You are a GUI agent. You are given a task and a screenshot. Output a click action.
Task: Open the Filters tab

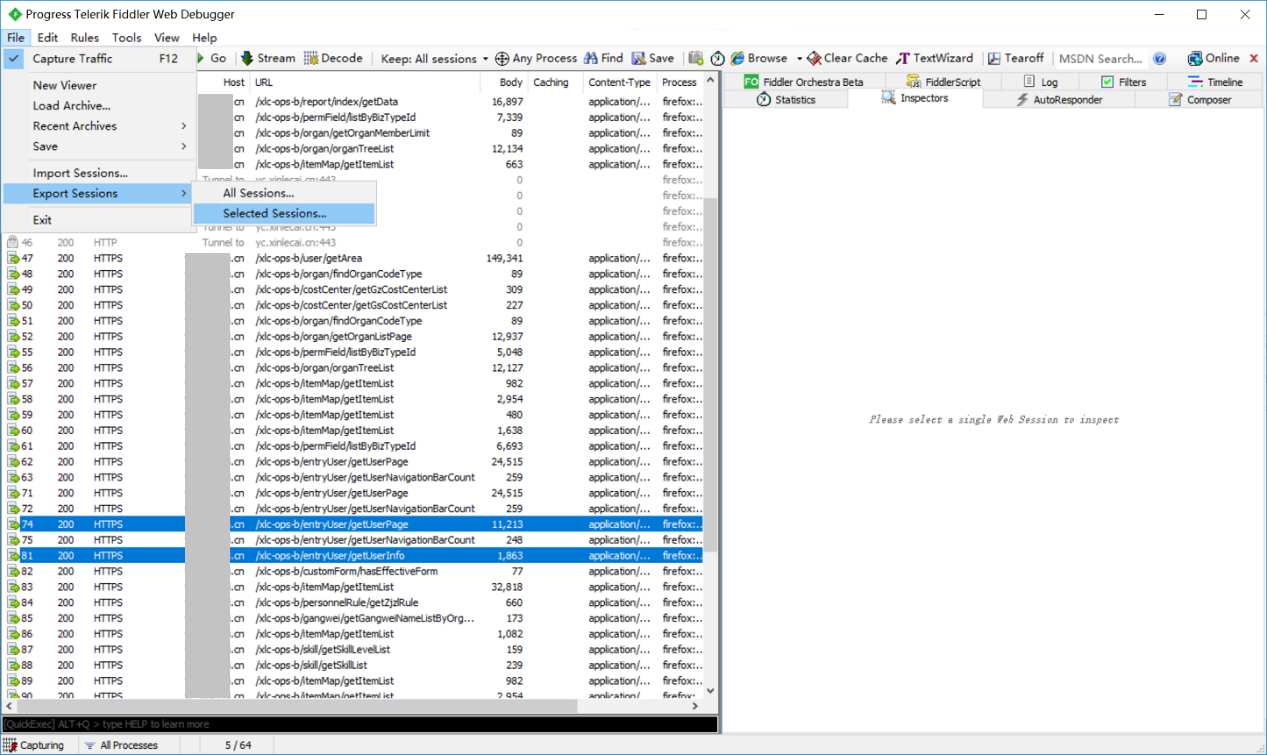pos(1123,82)
